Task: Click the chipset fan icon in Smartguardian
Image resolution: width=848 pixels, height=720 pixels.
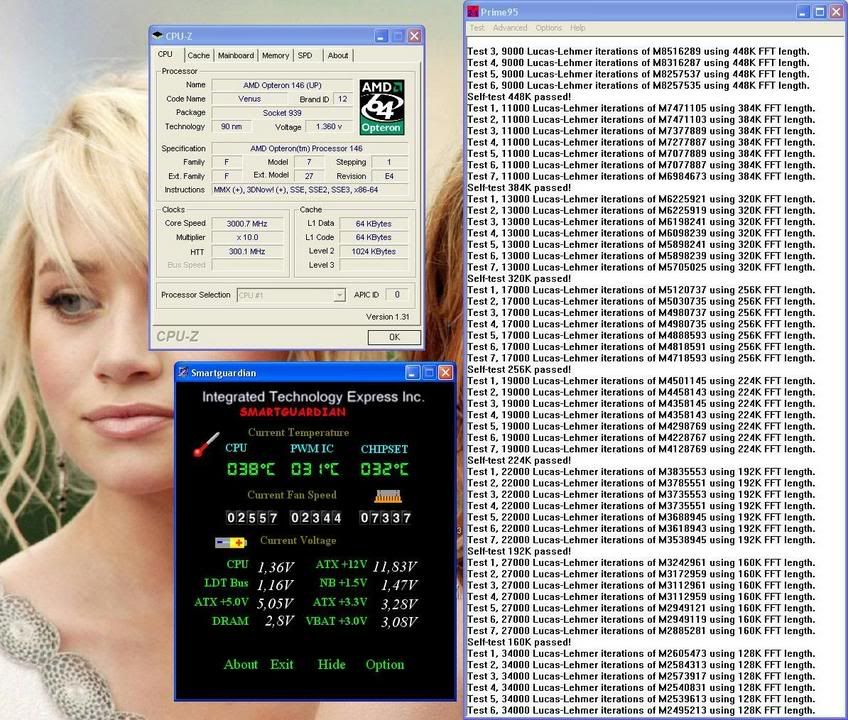Action: click(x=388, y=496)
